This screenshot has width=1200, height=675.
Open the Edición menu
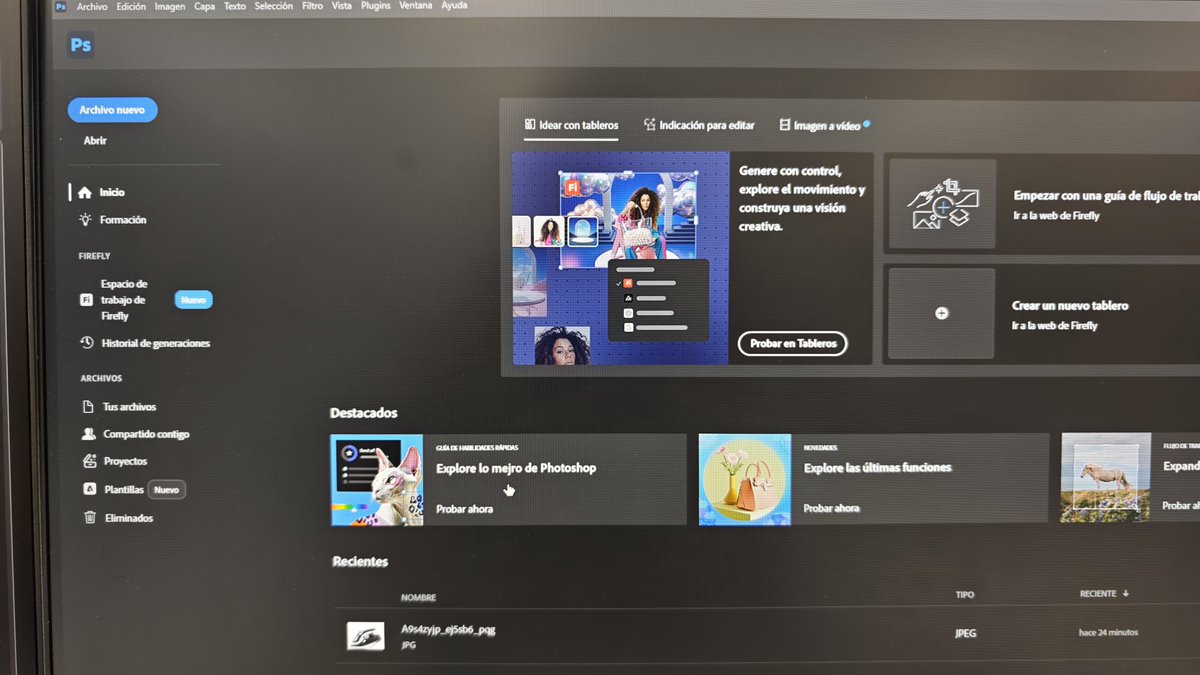point(131,6)
